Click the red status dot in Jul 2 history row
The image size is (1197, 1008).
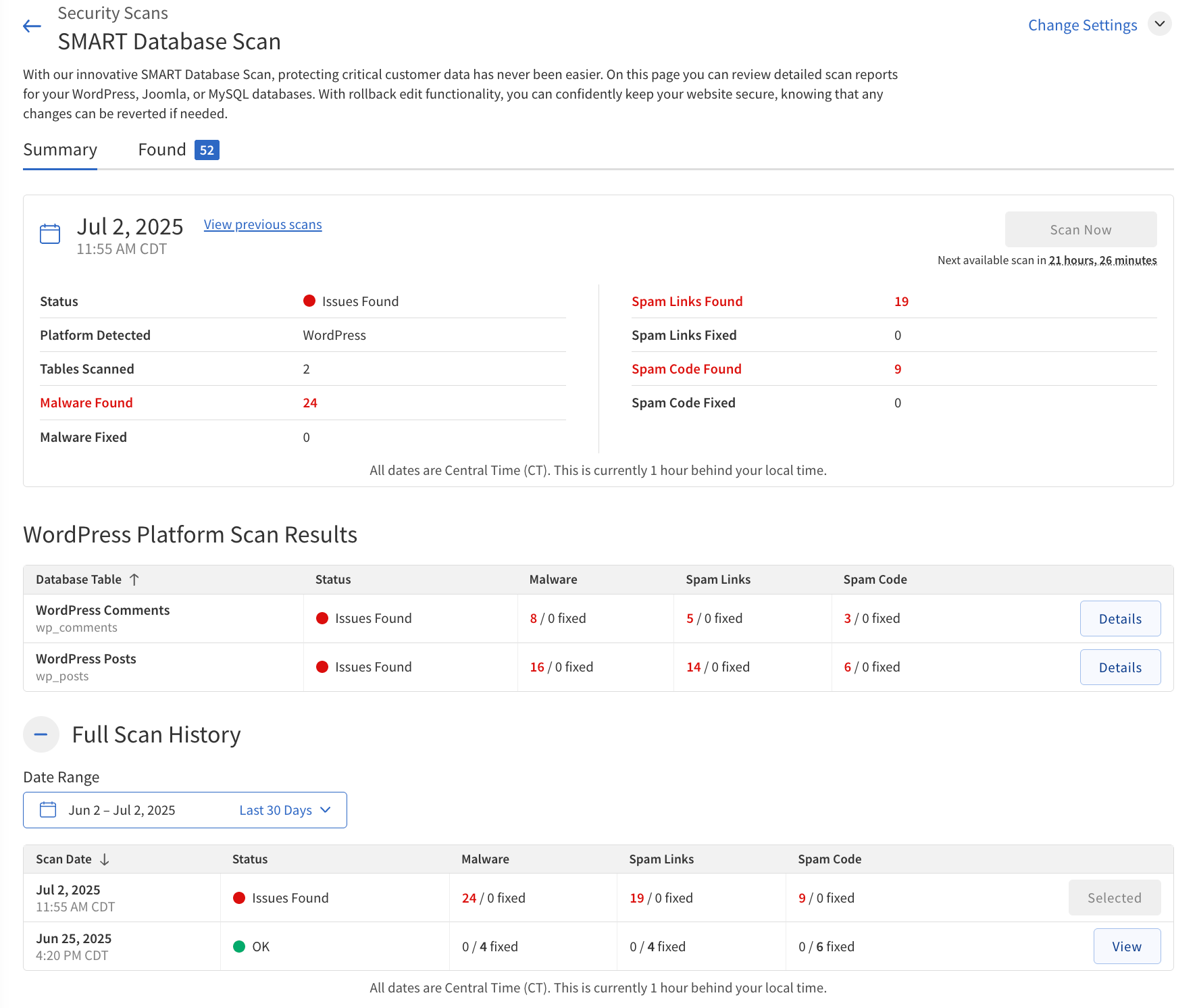[239, 898]
